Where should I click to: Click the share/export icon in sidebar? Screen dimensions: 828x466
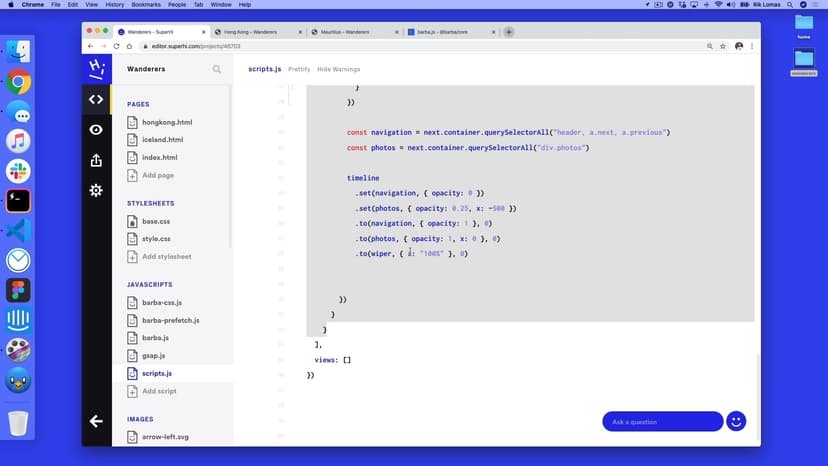[96, 160]
